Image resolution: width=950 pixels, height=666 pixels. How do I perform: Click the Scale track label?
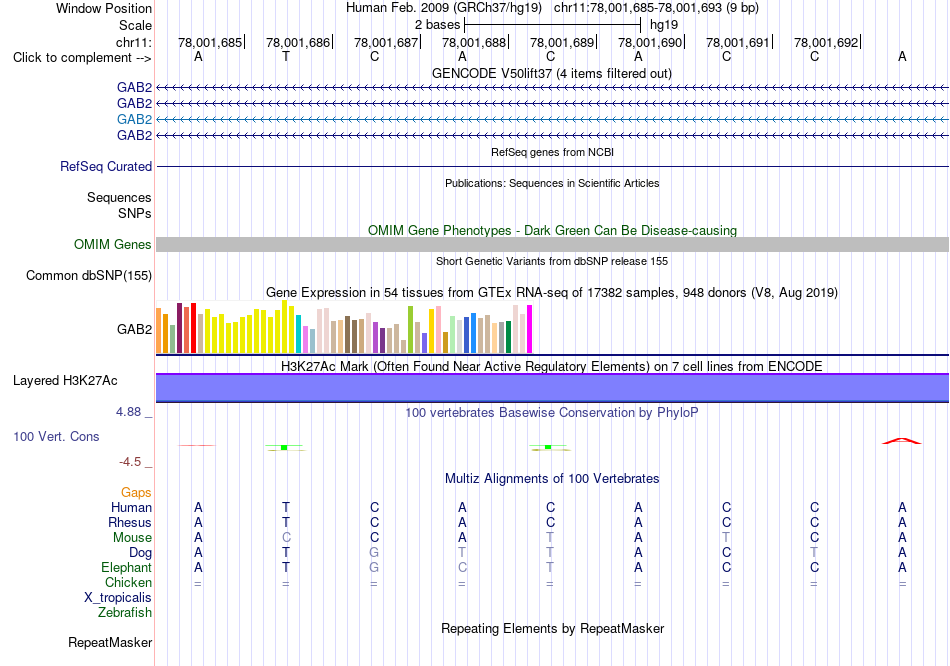click(135, 25)
